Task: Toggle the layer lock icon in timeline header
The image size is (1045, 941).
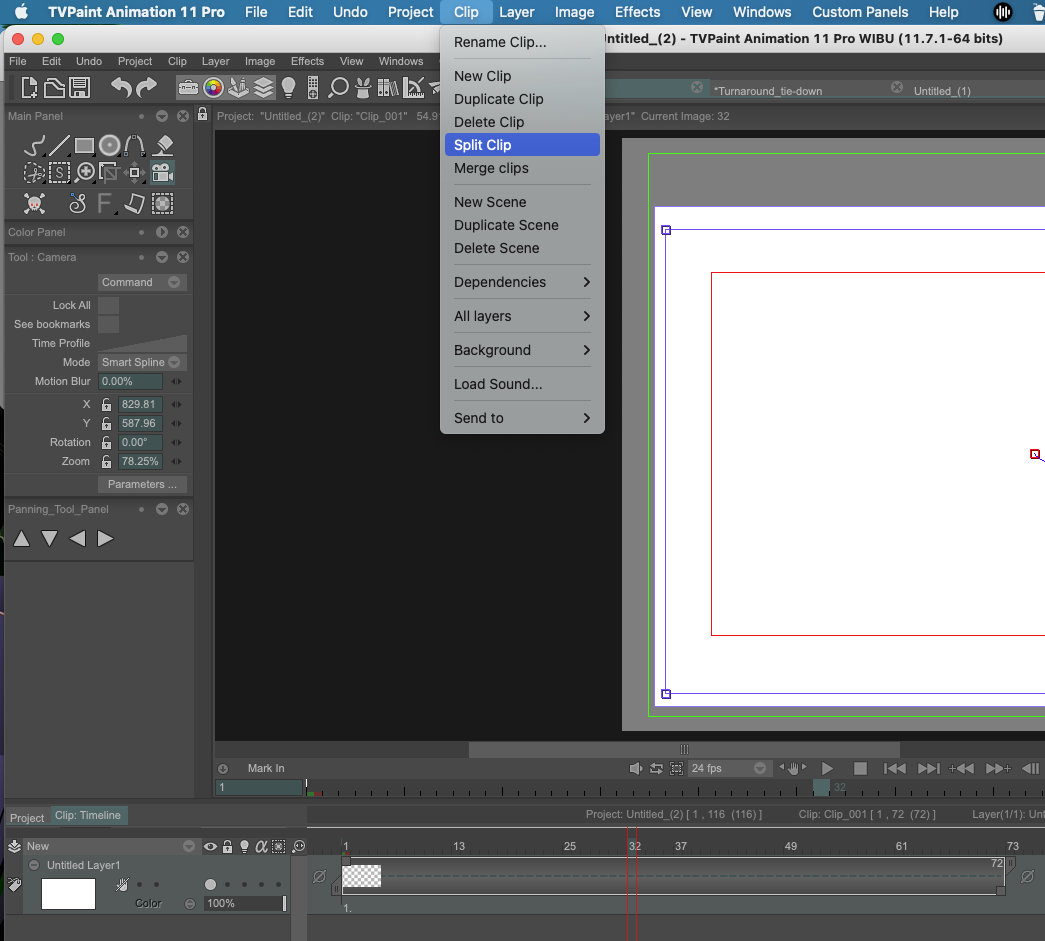Action: [x=227, y=846]
